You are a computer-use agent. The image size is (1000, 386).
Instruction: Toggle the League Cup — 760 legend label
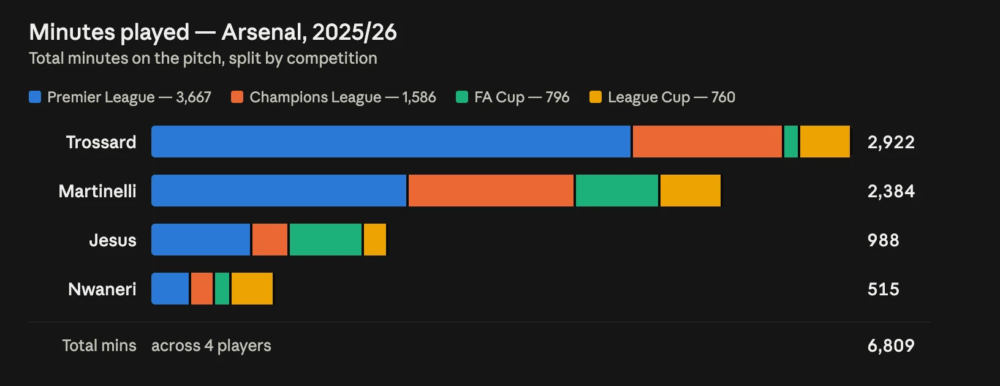pyautogui.click(x=672, y=98)
